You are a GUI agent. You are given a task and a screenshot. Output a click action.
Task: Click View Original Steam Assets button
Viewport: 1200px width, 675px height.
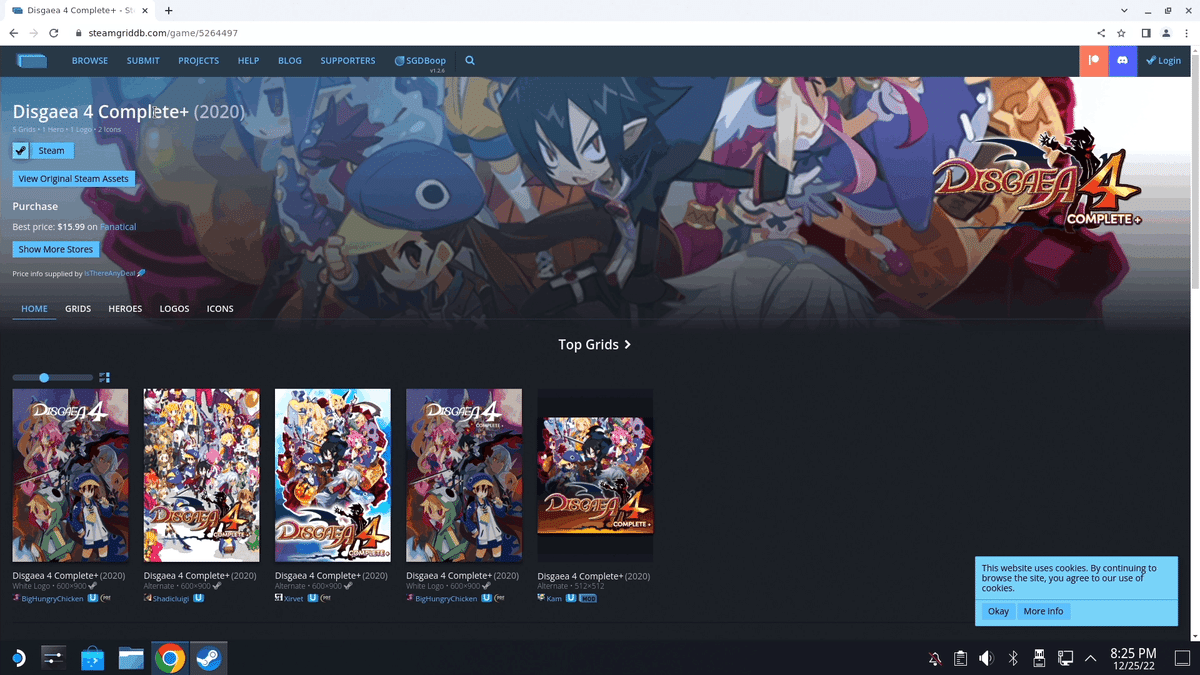click(74, 179)
